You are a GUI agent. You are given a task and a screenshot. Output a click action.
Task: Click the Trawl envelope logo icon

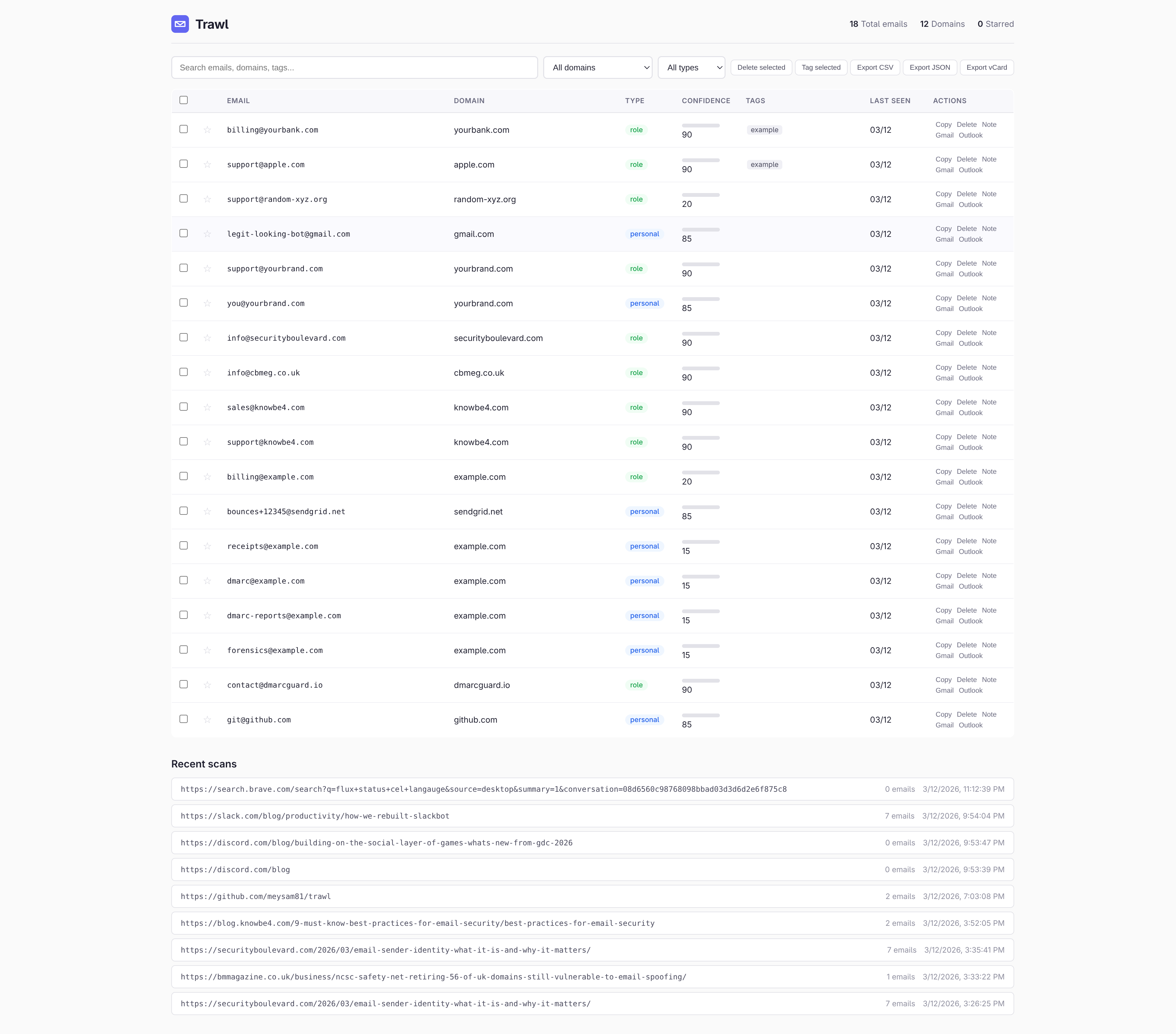[x=180, y=24]
